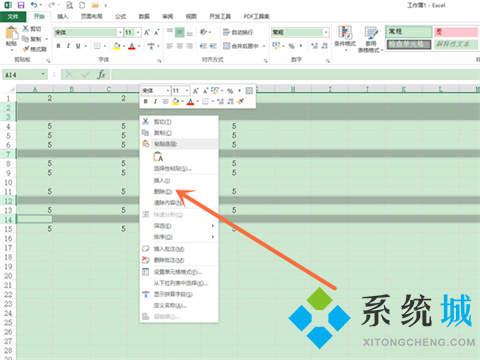This screenshot has width=480, height=360.
Task: Click the New blank document icon
Action: click(x=82, y=5)
